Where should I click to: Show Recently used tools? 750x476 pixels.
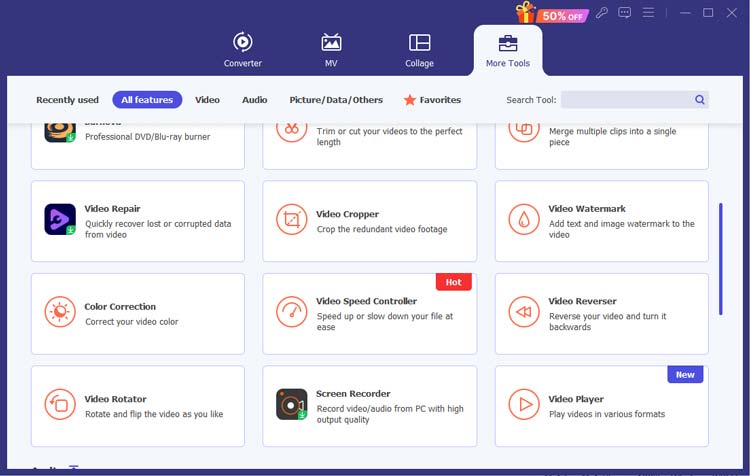(x=67, y=100)
